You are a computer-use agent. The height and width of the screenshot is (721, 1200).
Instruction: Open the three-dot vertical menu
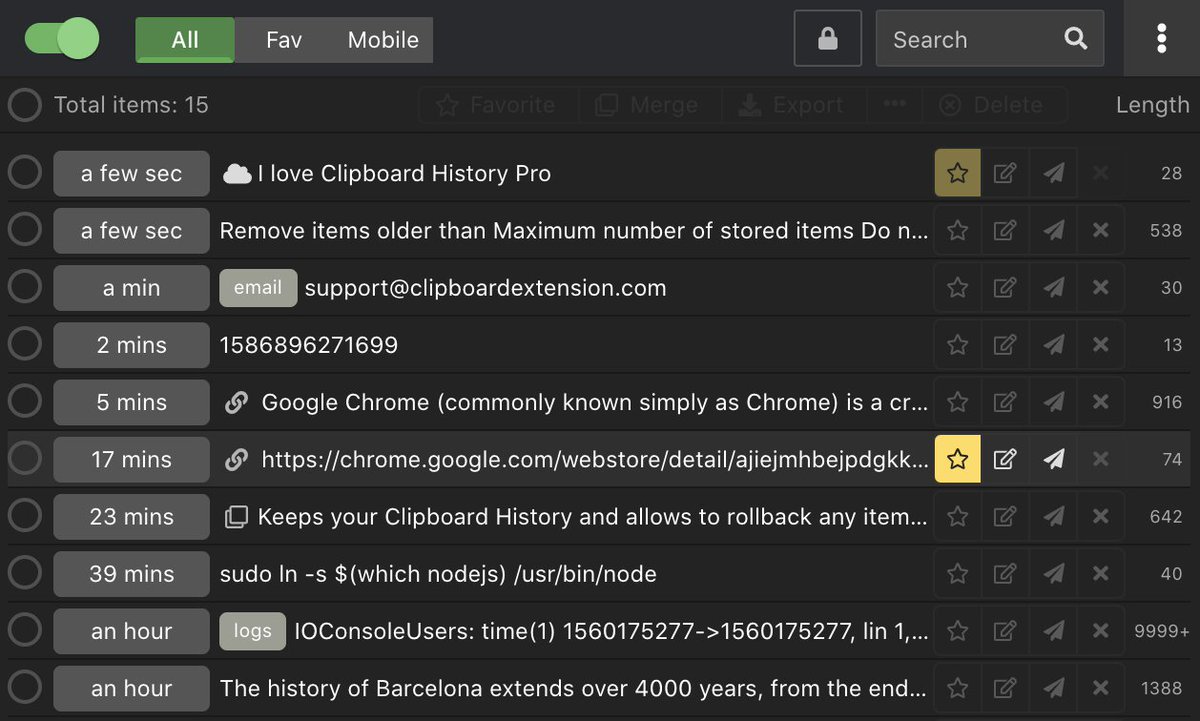coord(1161,39)
